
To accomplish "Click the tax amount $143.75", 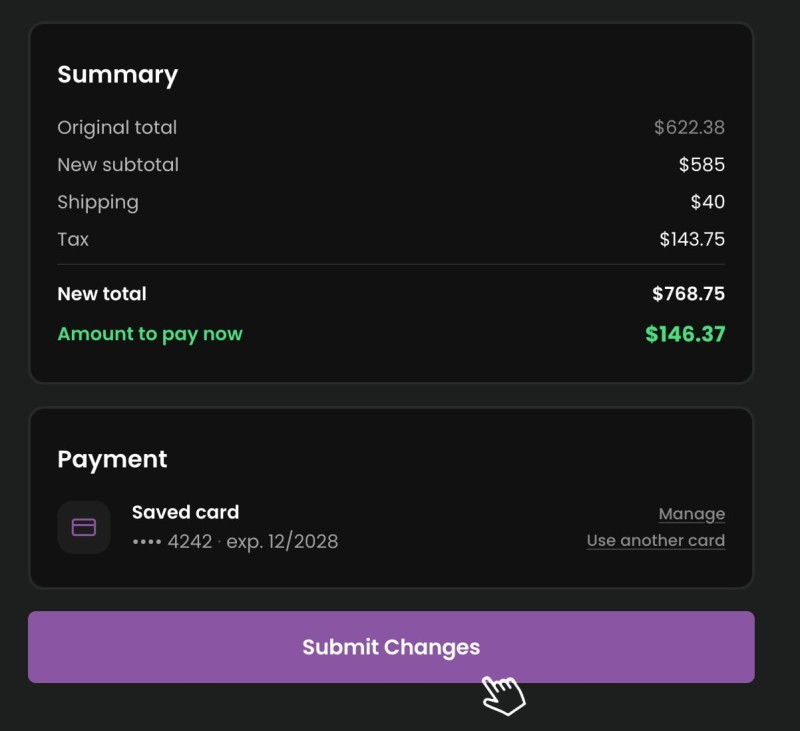I will (692, 239).
